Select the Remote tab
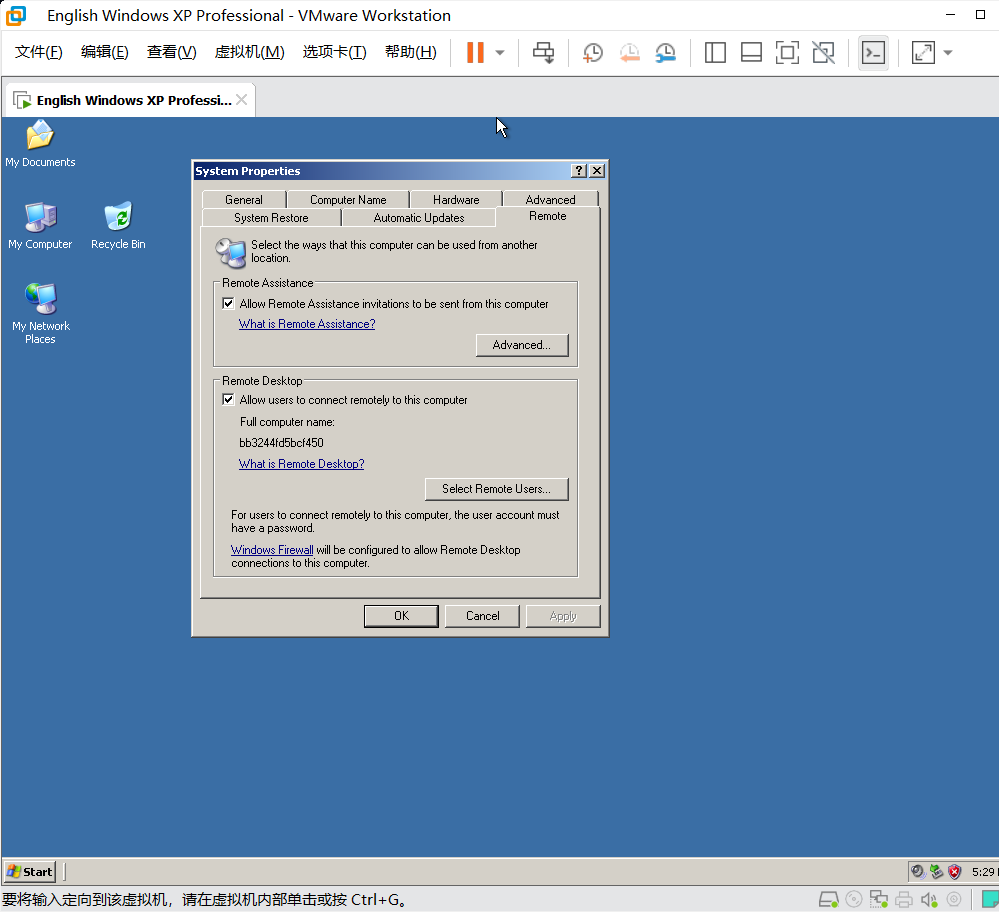This screenshot has height=912, width=999. pyautogui.click(x=548, y=216)
